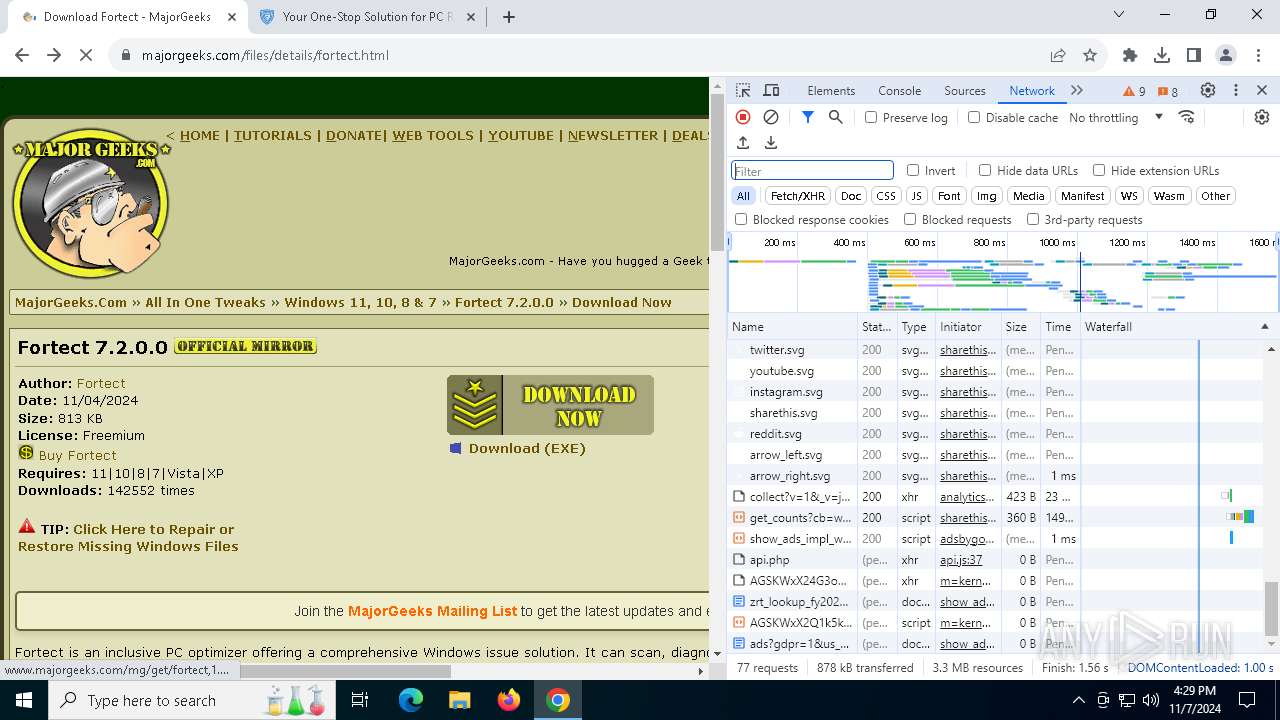Viewport: 1280px width, 720px height.
Task: Enable the Preserve log checkbox
Action: click(x=871, y=117)
